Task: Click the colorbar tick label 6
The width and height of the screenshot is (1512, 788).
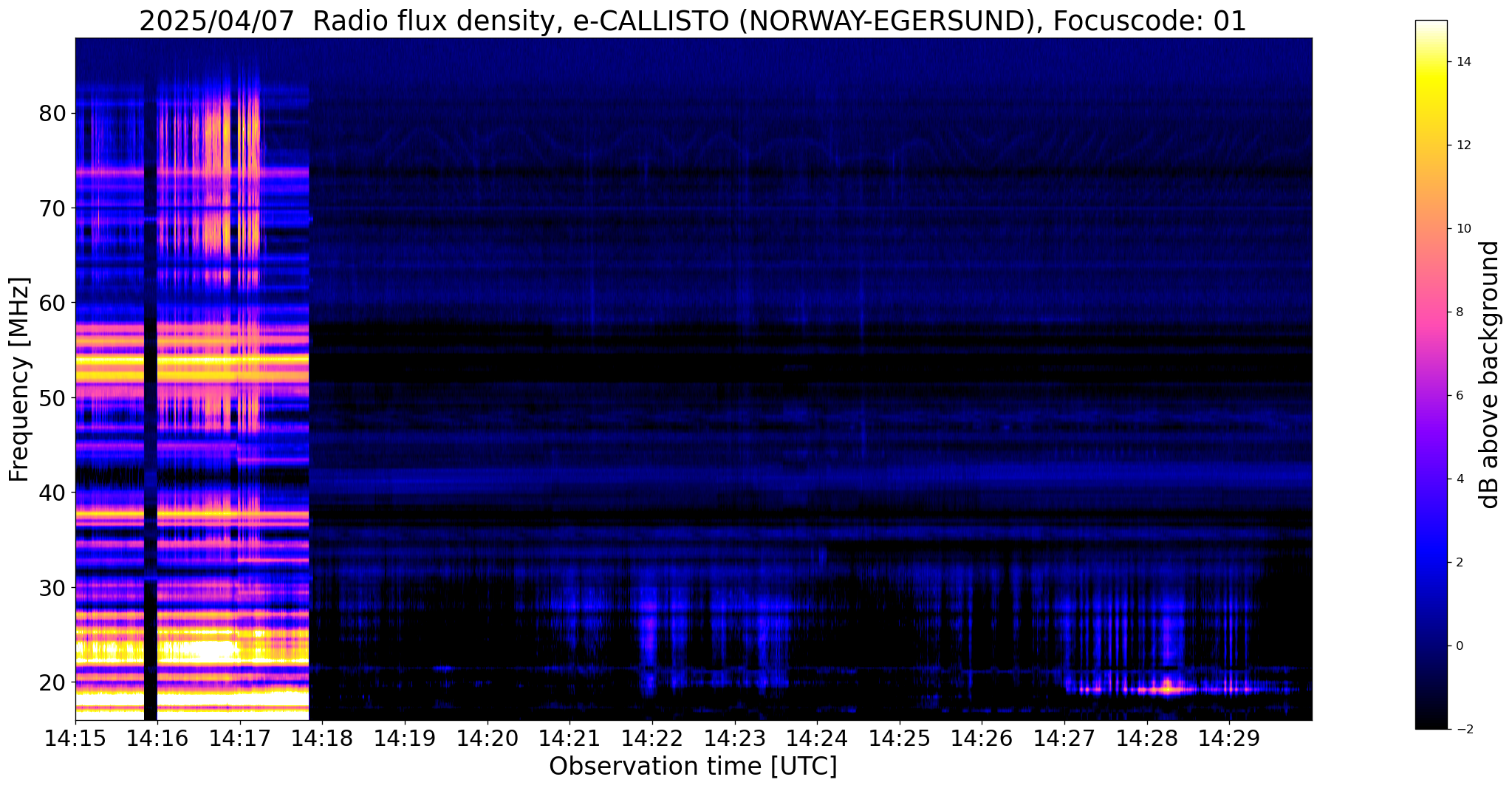Action: coord(1460,396)
